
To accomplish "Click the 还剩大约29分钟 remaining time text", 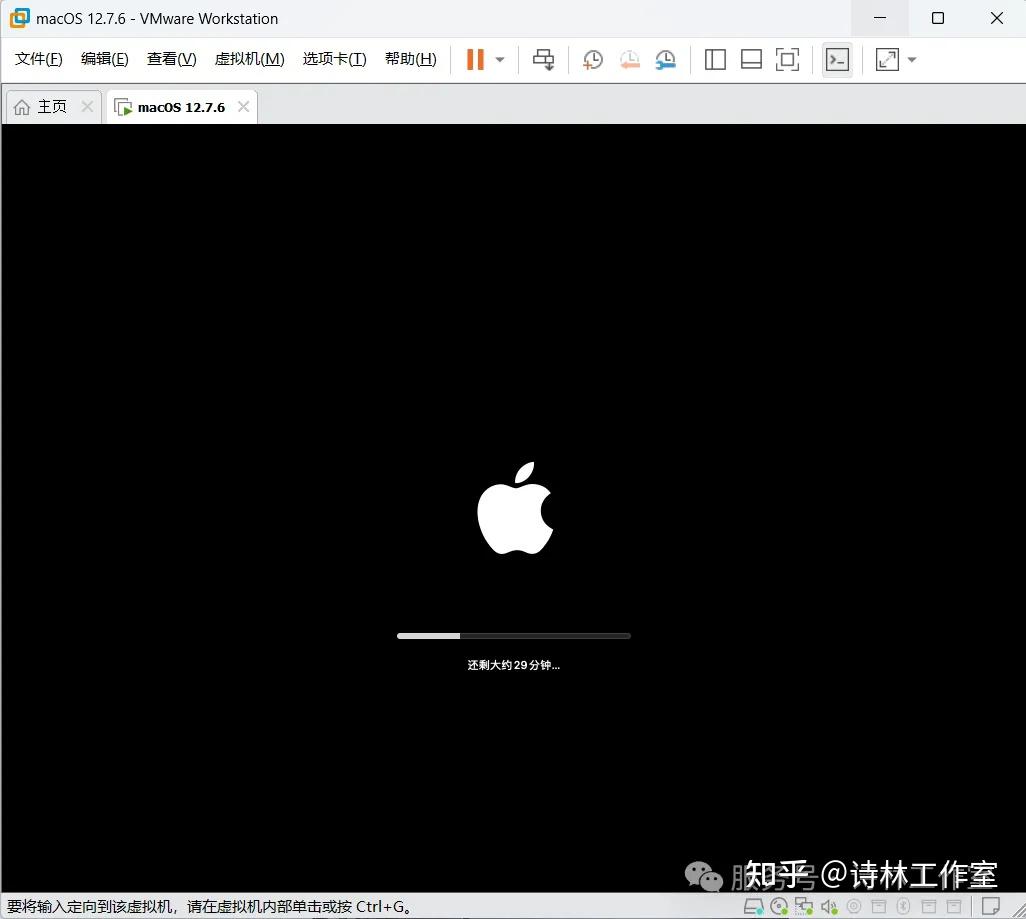I will coord(514,665).
